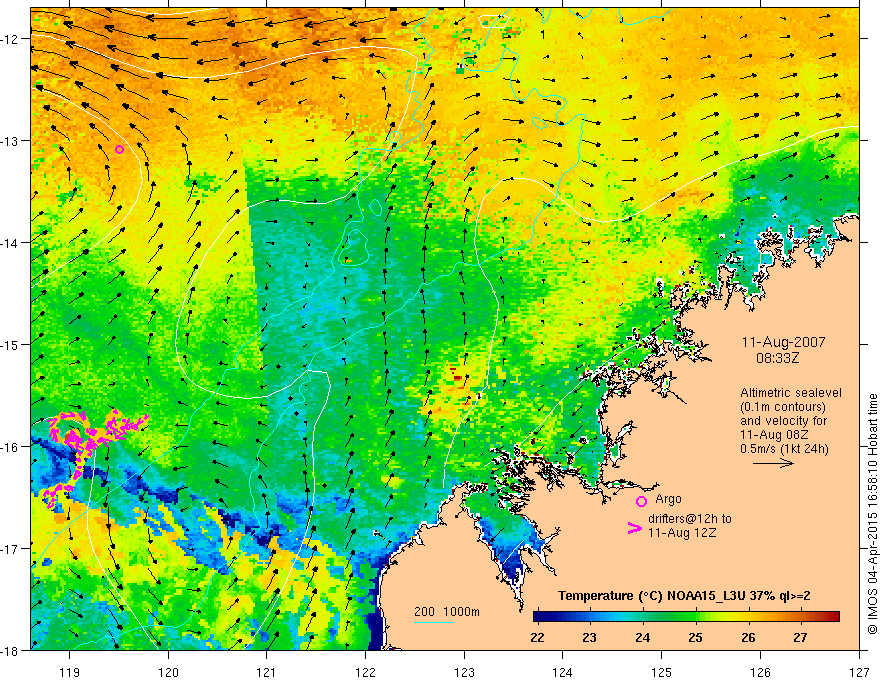
Task: Click the 'drifters@12h to' legend label
Action: click(690, 519)
